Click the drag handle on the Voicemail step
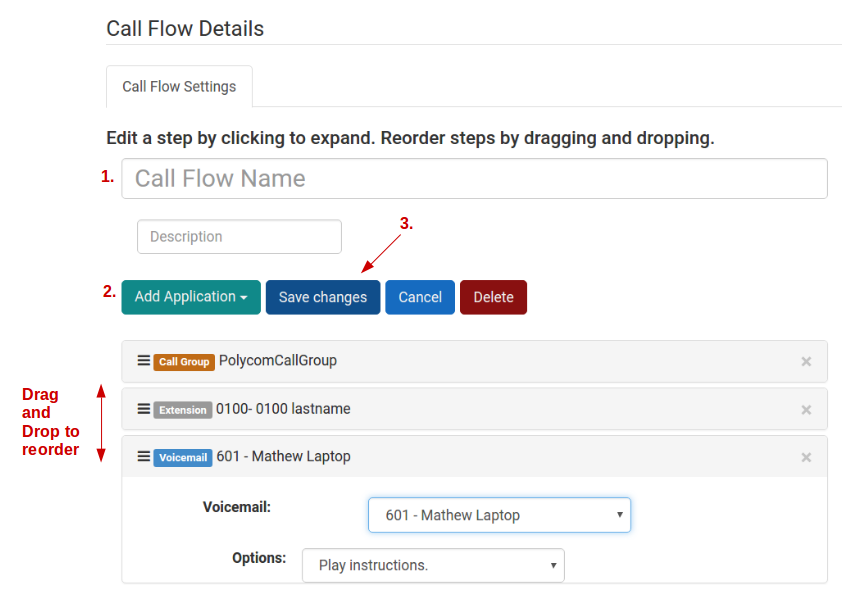 click(141, 456)
